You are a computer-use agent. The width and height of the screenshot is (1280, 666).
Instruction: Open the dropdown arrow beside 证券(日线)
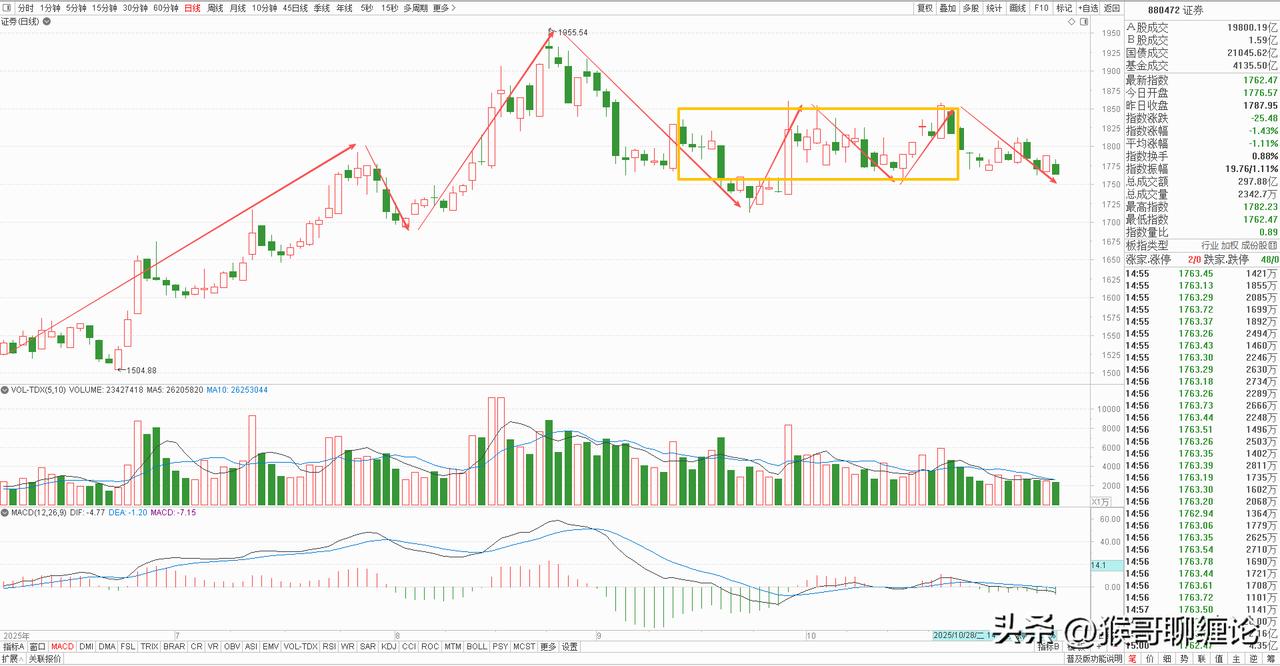(47, 21)
